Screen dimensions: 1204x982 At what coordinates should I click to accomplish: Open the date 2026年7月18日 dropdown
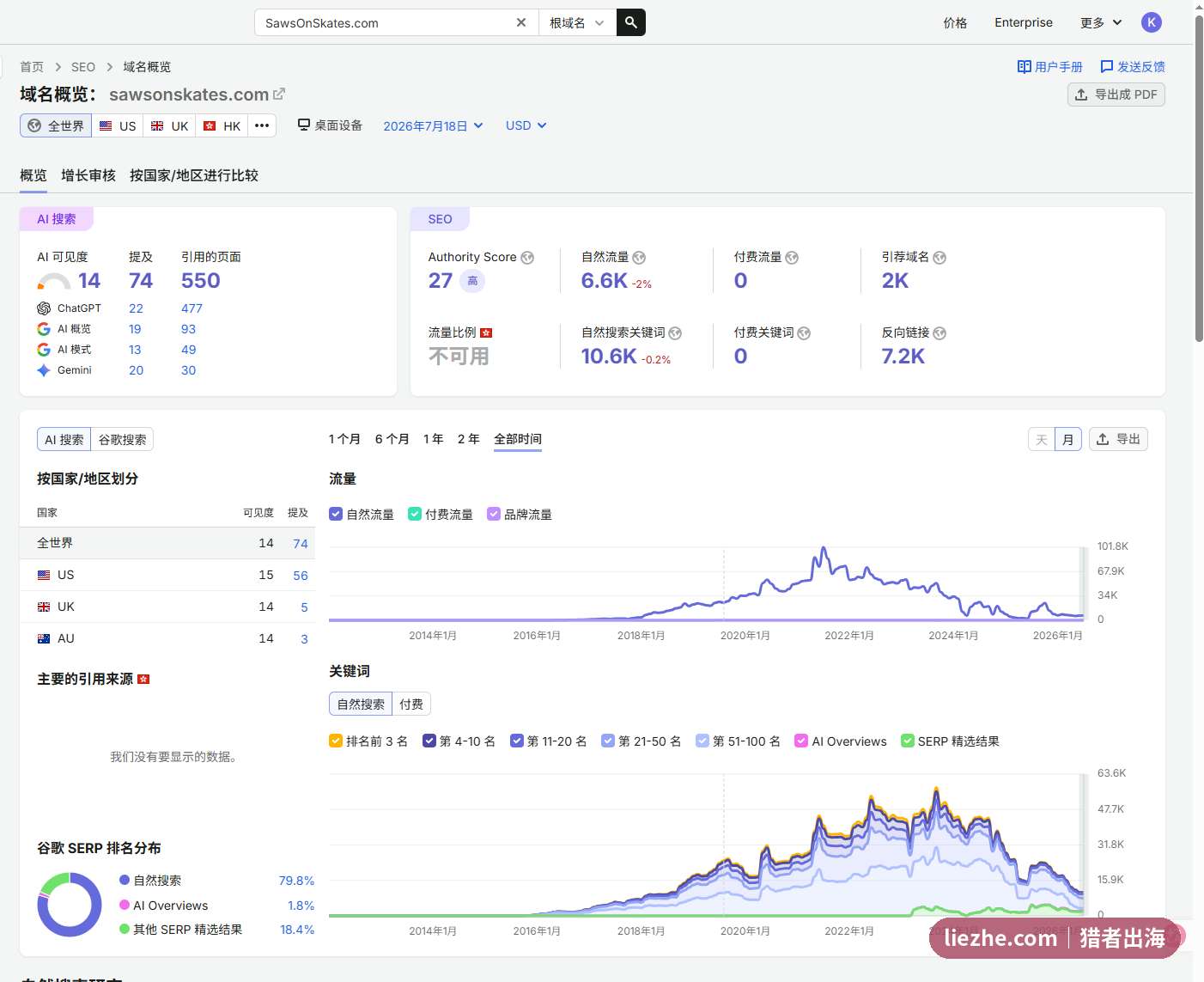(433, 125)
